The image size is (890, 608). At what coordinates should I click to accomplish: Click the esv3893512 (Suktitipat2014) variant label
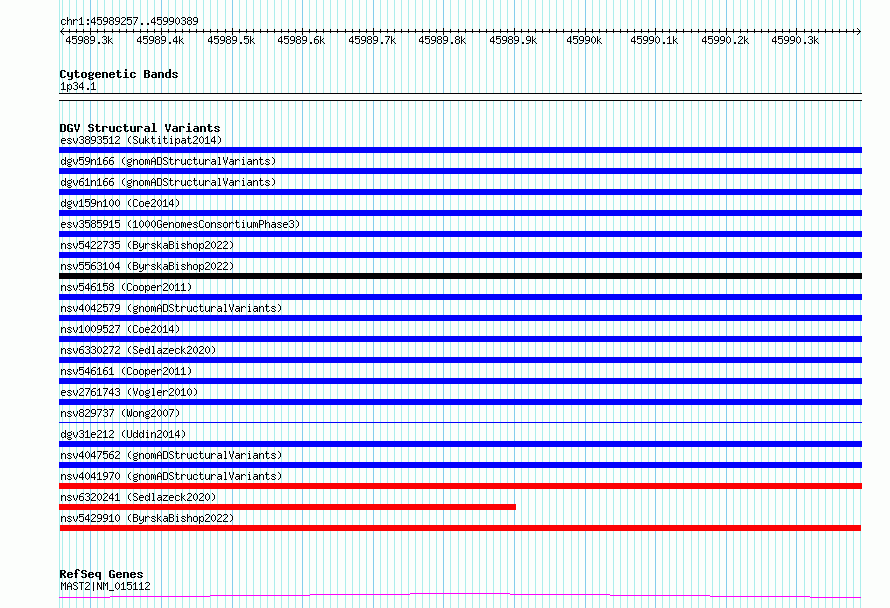(x=141, y=140)
